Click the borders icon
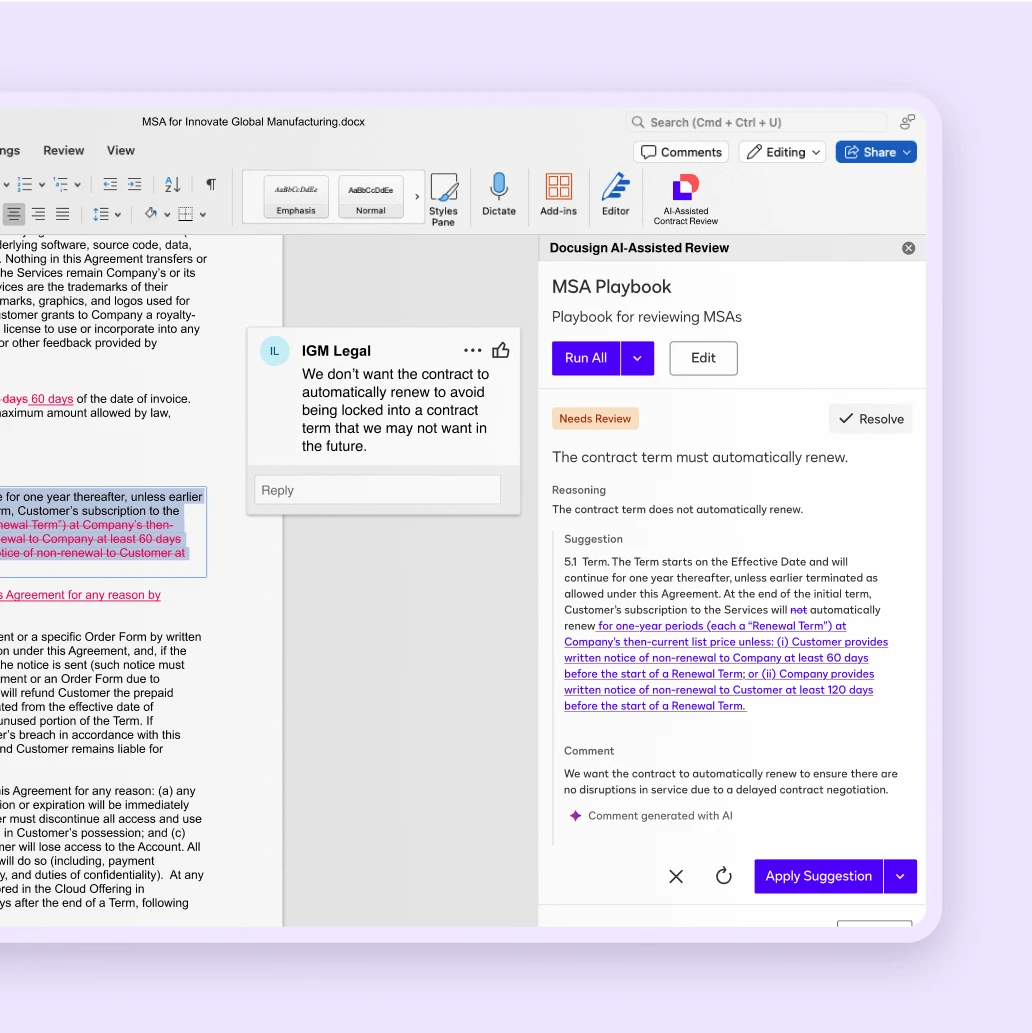1032x1033 pixels. point(186,213)
